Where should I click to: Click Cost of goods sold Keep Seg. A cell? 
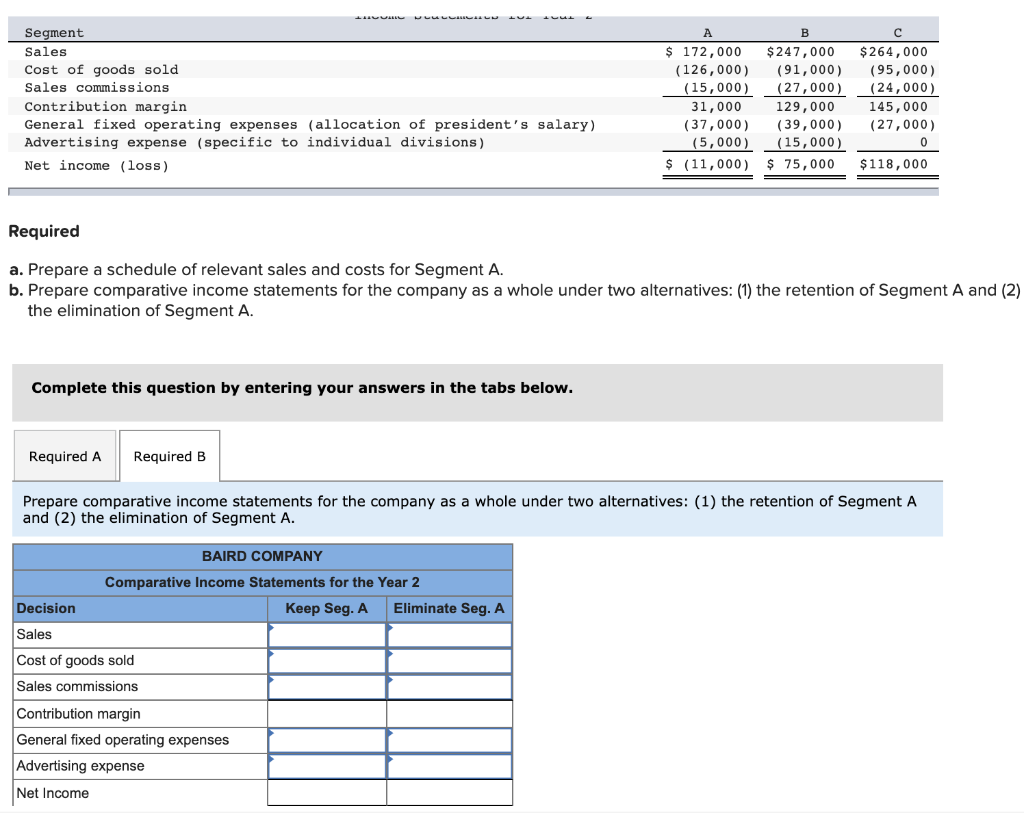[327, 661]
